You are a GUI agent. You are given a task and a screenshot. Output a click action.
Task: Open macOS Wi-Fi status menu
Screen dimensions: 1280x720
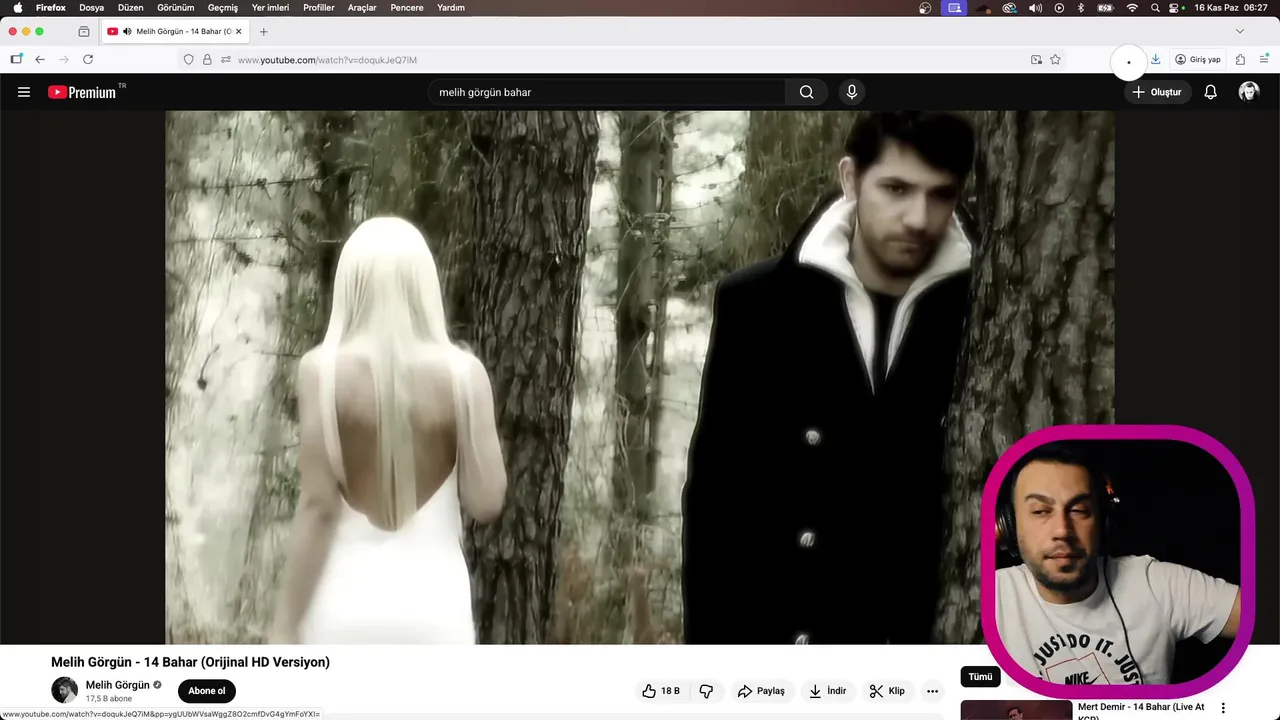[1132, 8]
